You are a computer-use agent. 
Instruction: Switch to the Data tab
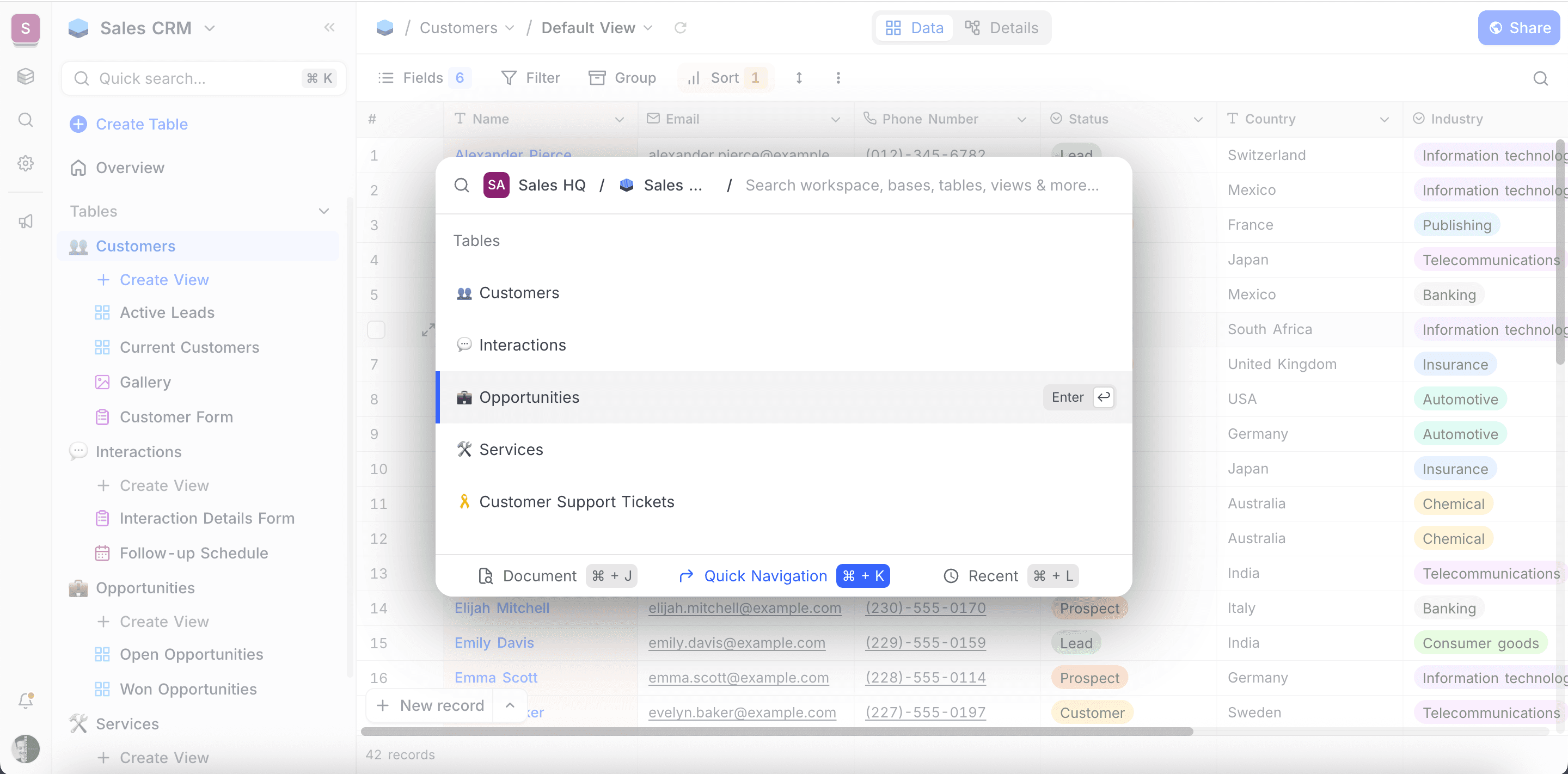pyautogui.click(x=914, y=28)
